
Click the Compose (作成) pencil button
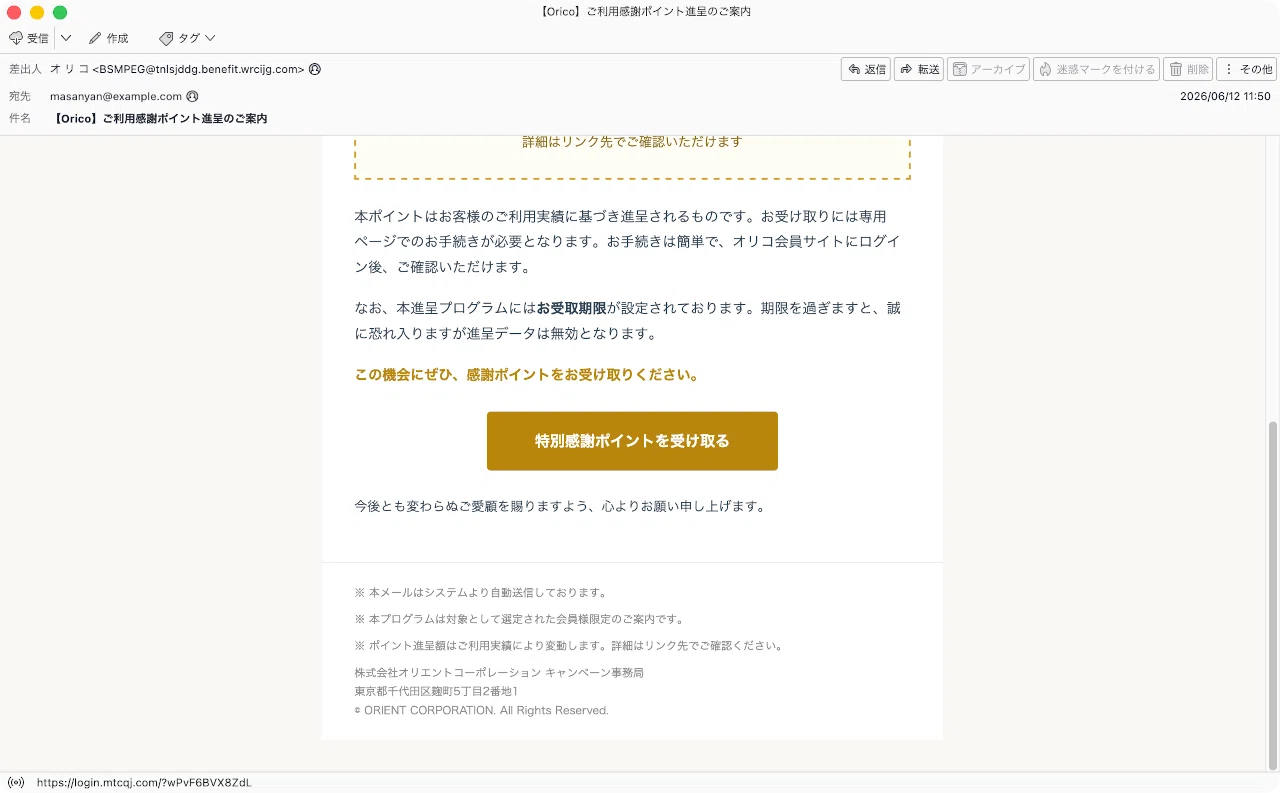point(109,38)
